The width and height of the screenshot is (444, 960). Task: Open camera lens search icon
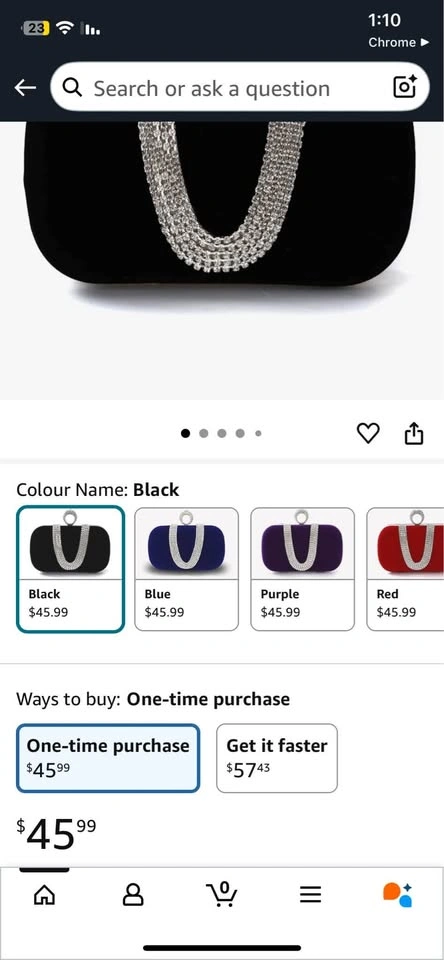pos(404,87)
